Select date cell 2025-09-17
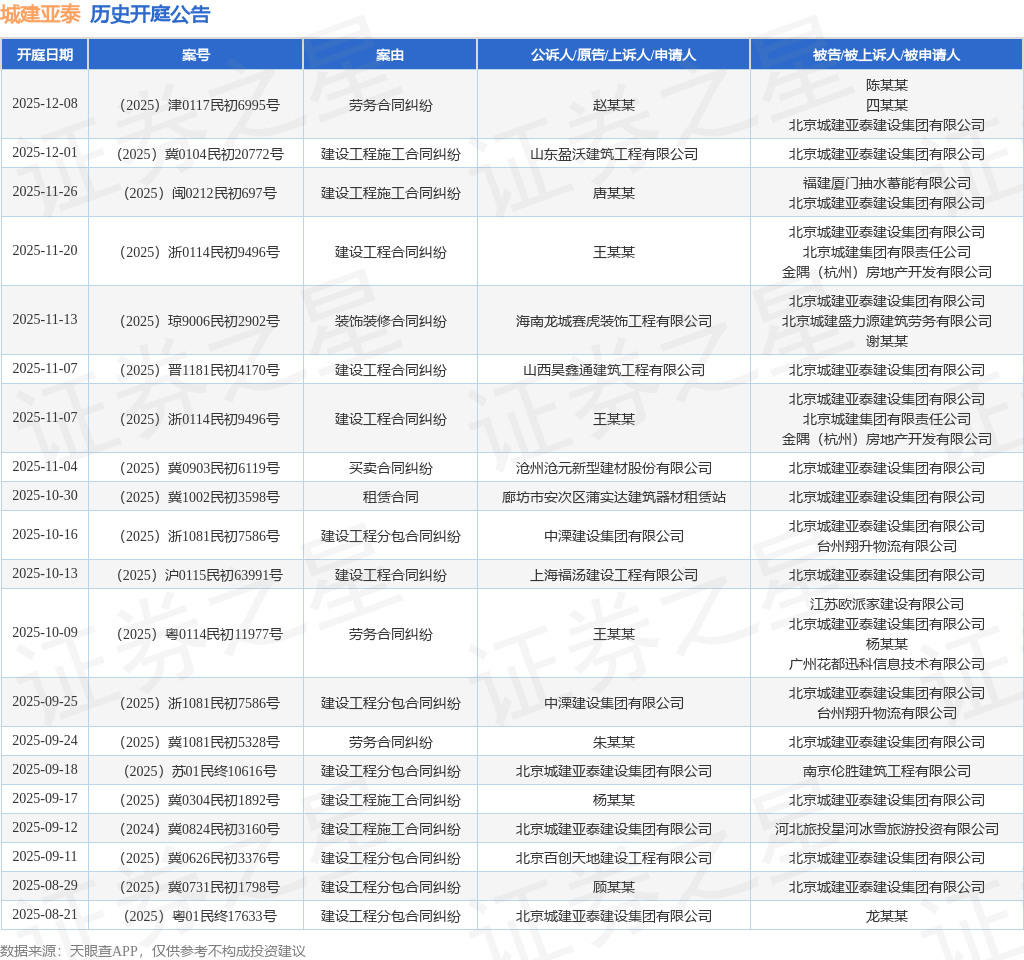Screen dimensions: 1024x960 44,798
